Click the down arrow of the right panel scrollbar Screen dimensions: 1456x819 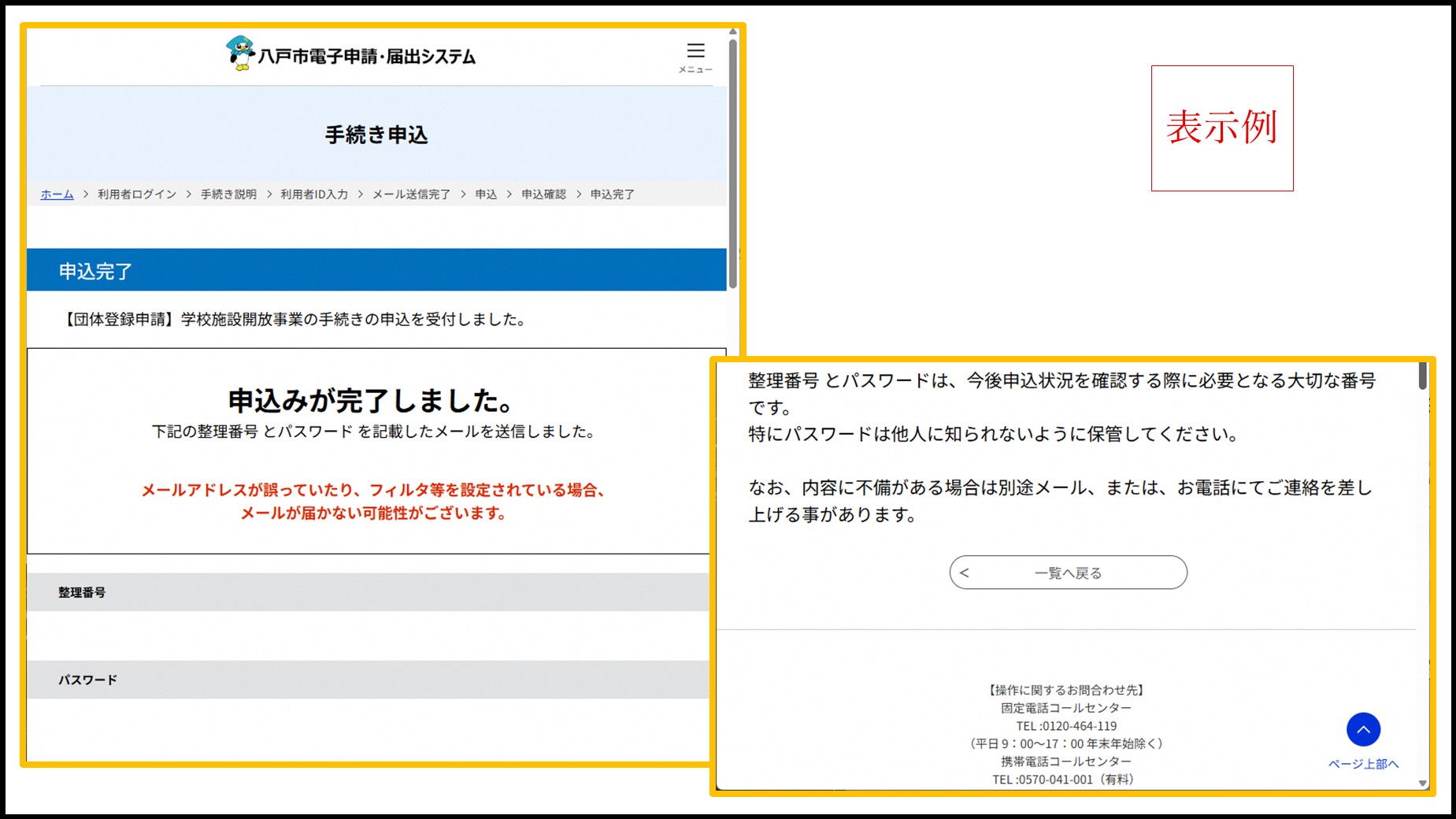pos(1423,784)
